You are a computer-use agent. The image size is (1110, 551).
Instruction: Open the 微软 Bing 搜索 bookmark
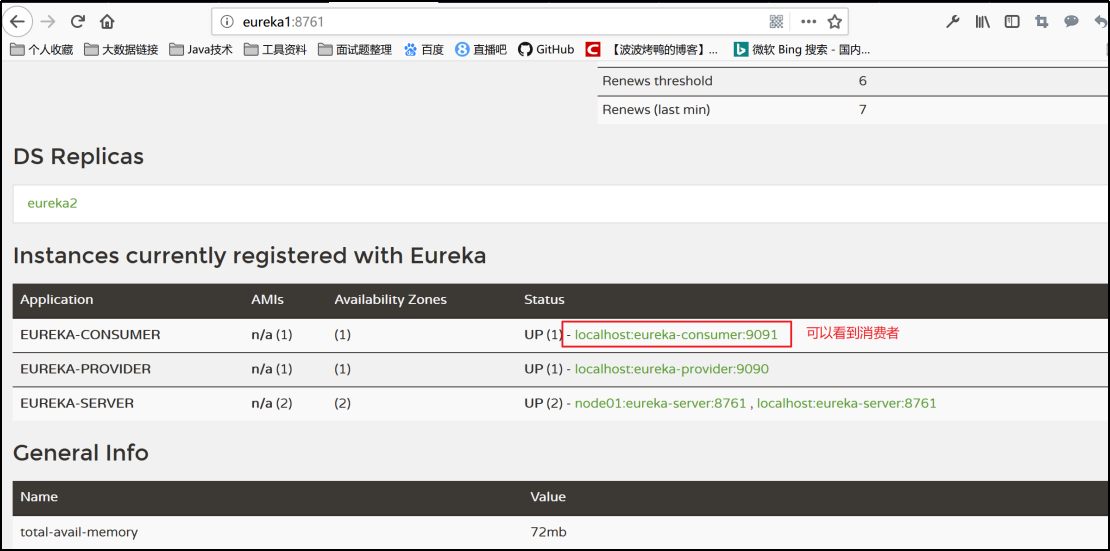(x=802, y=50)
